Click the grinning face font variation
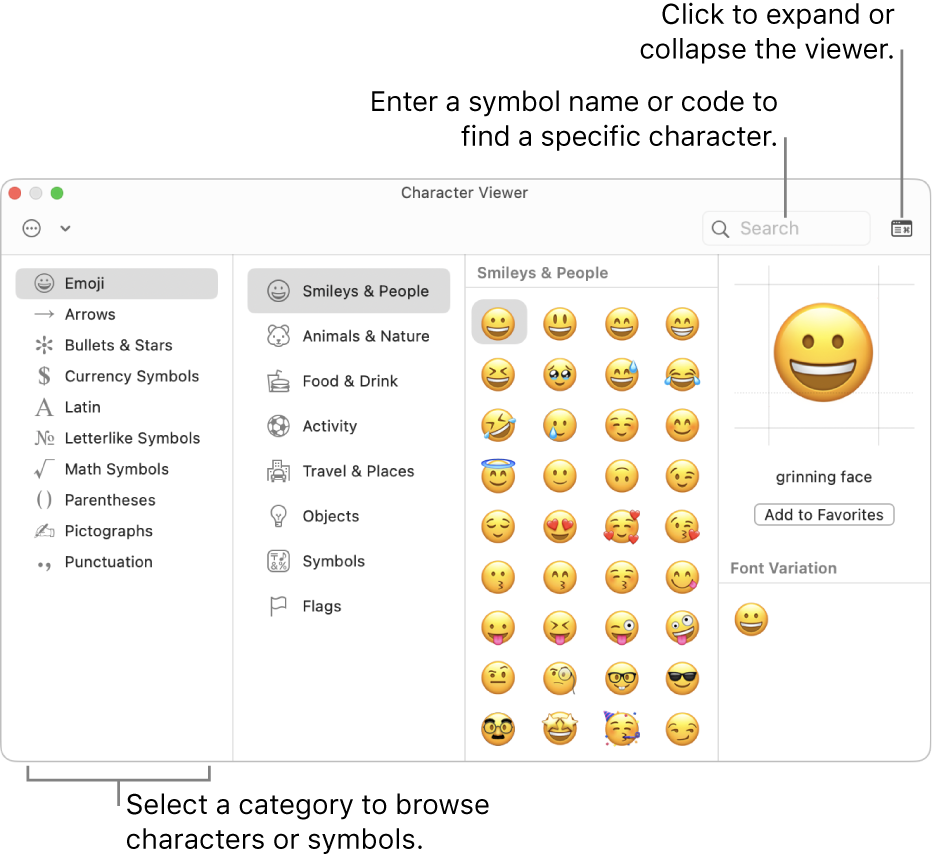The image size is (934, 862). (x=751, y=620)
